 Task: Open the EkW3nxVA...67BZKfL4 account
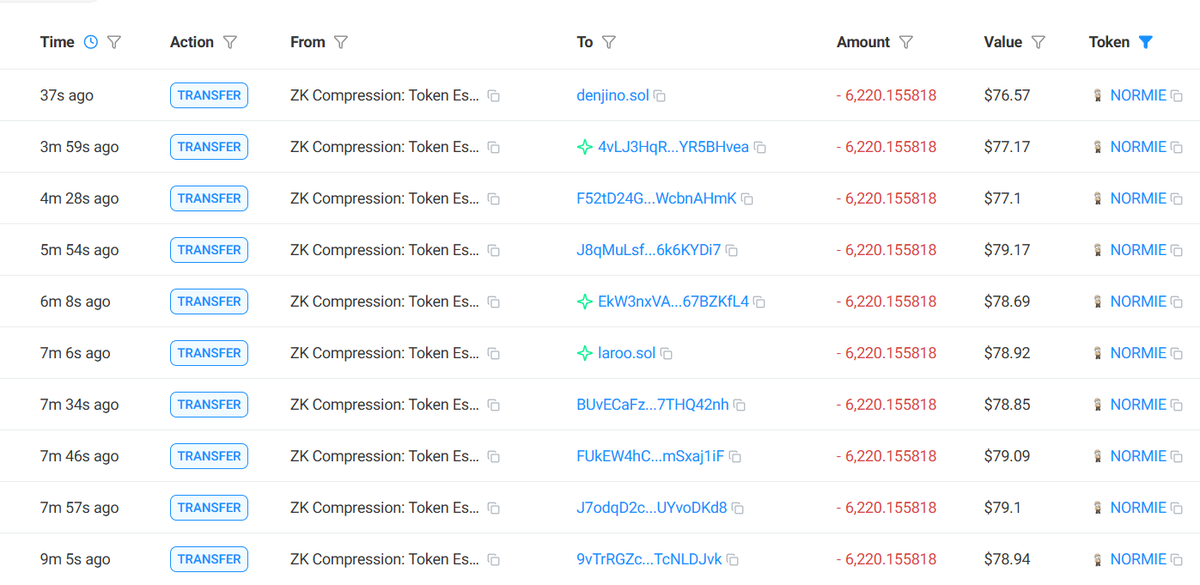click(x=673, y=301)
